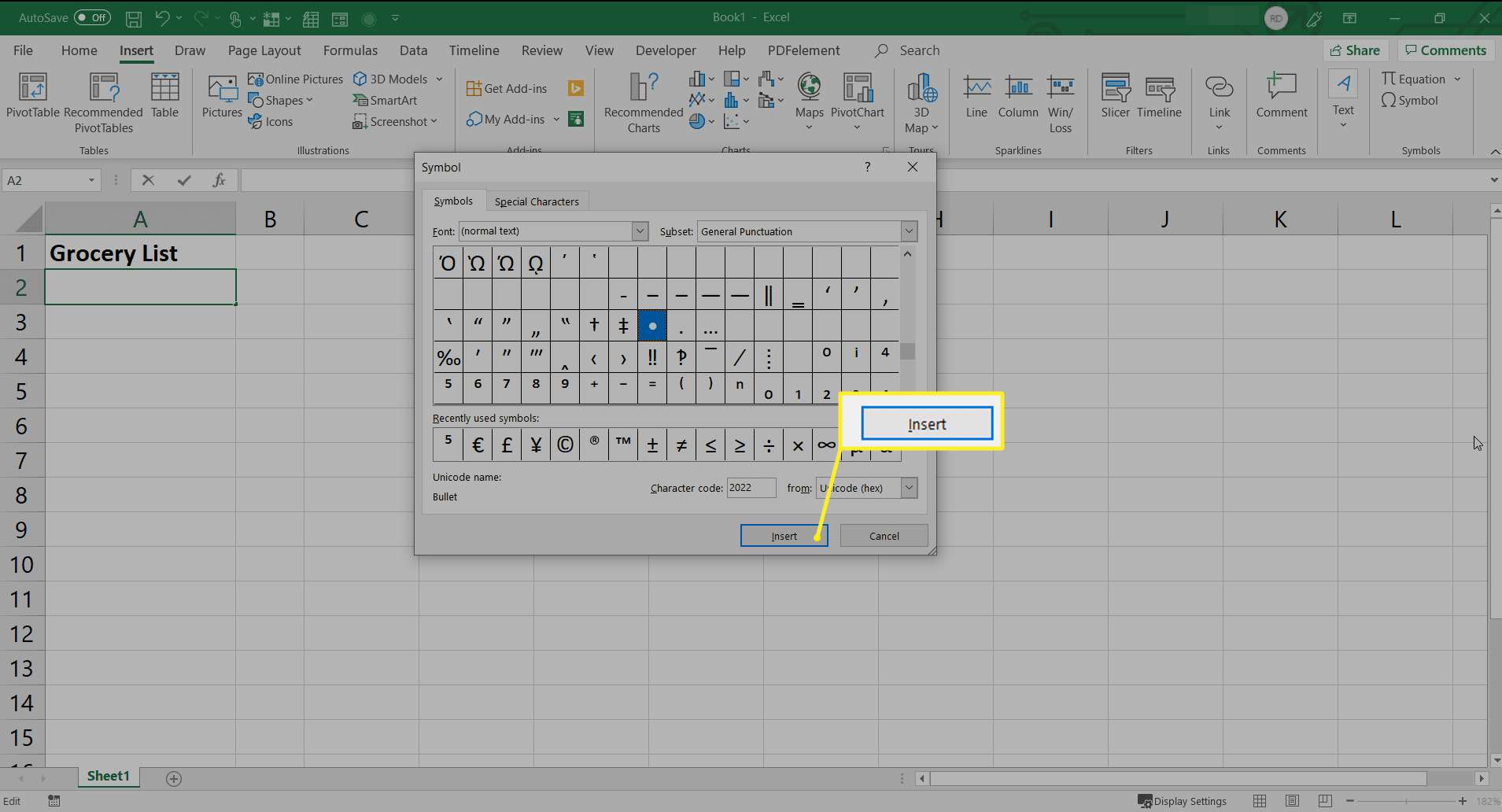Insert Icons from the Illustrations group

pyautogui.click(x=270, y=121)
